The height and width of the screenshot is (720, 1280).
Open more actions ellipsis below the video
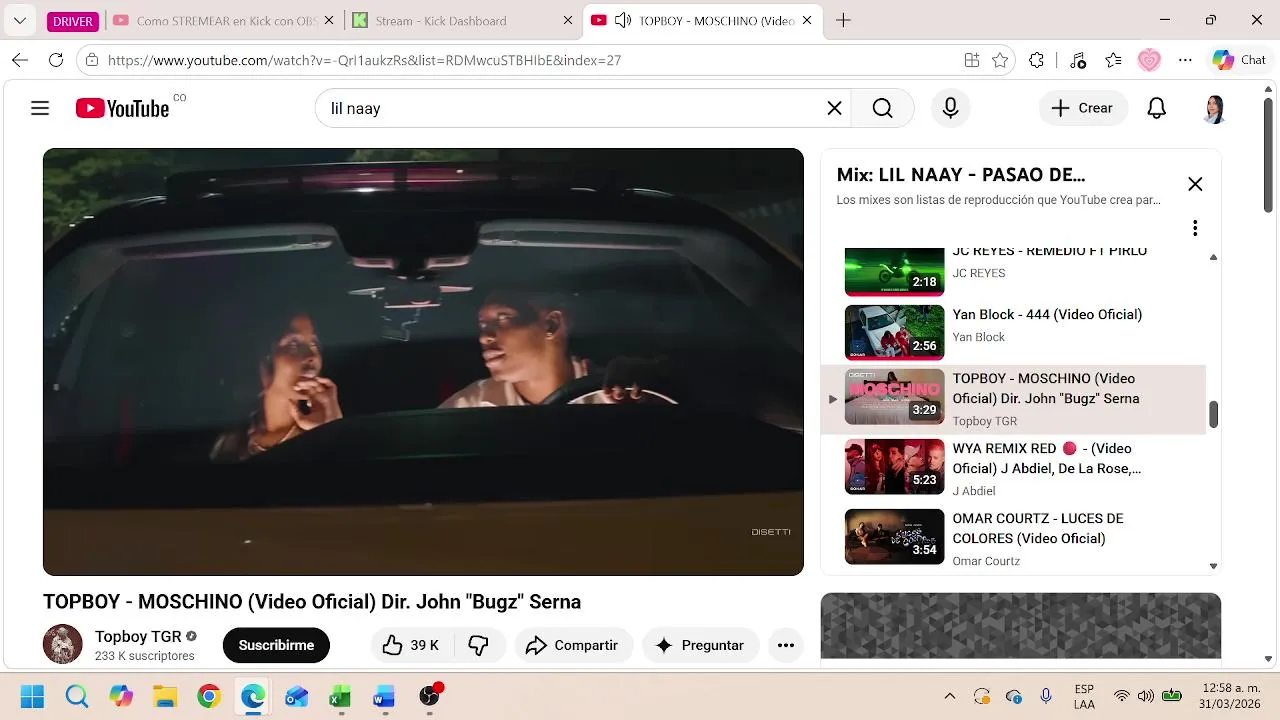tap(786, 645)
